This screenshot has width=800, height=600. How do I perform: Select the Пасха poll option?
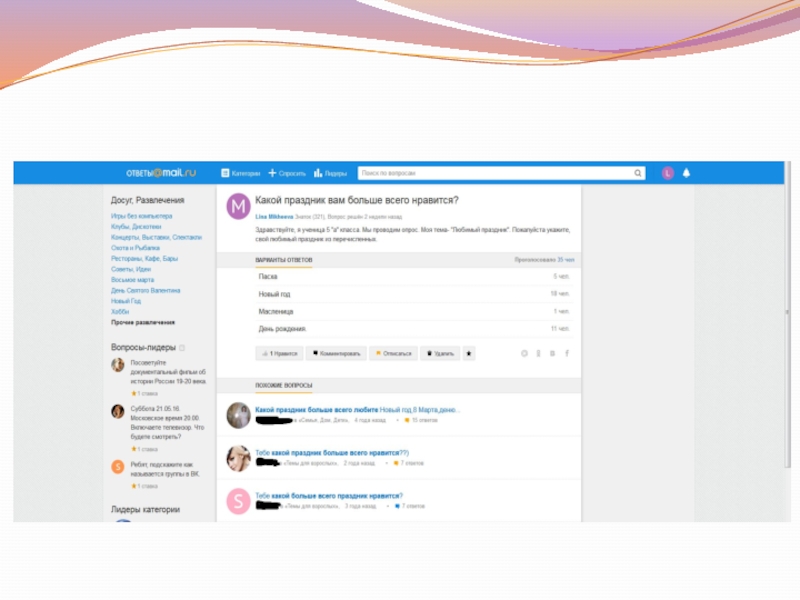point(414,277)
